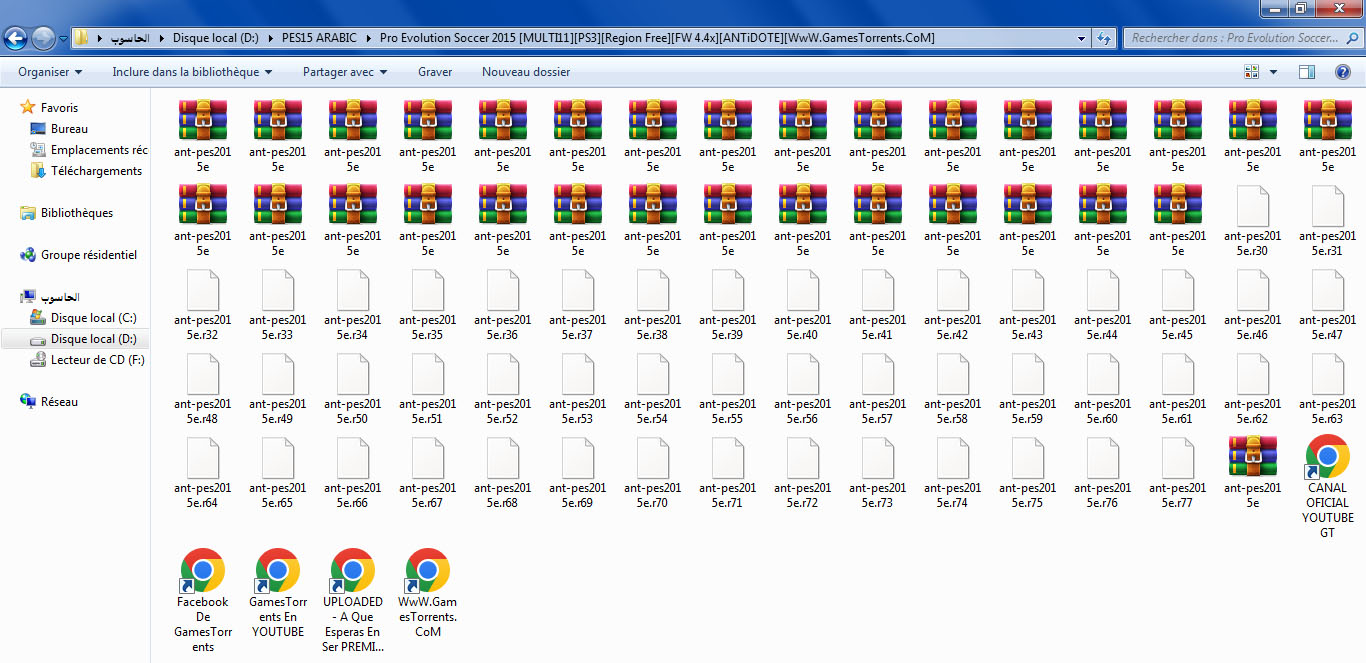The width and height of the screenshot is (1366, 663).
Task: Click the back navigation arrow
Action: (16, 39)
